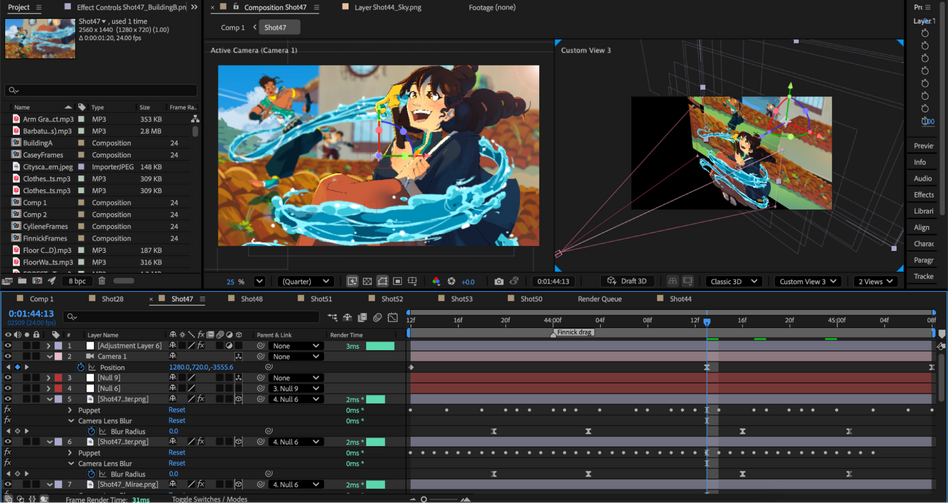Reset exposure using the aperture icon
This screenshot has width=948, height=503.
pyautogui.click(x=451, y=282)
